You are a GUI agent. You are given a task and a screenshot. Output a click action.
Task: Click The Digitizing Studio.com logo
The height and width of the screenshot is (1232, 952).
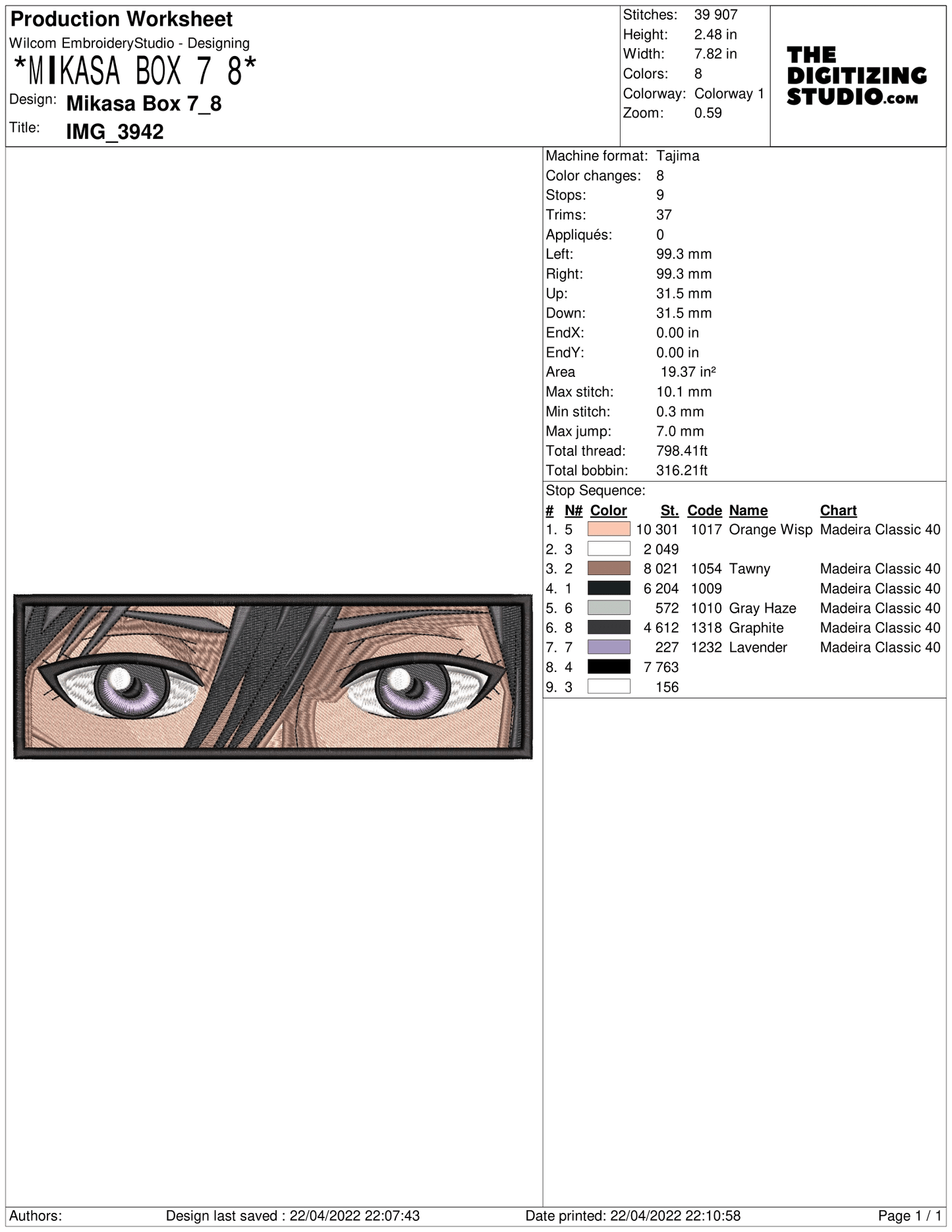[x=856, y=76]
